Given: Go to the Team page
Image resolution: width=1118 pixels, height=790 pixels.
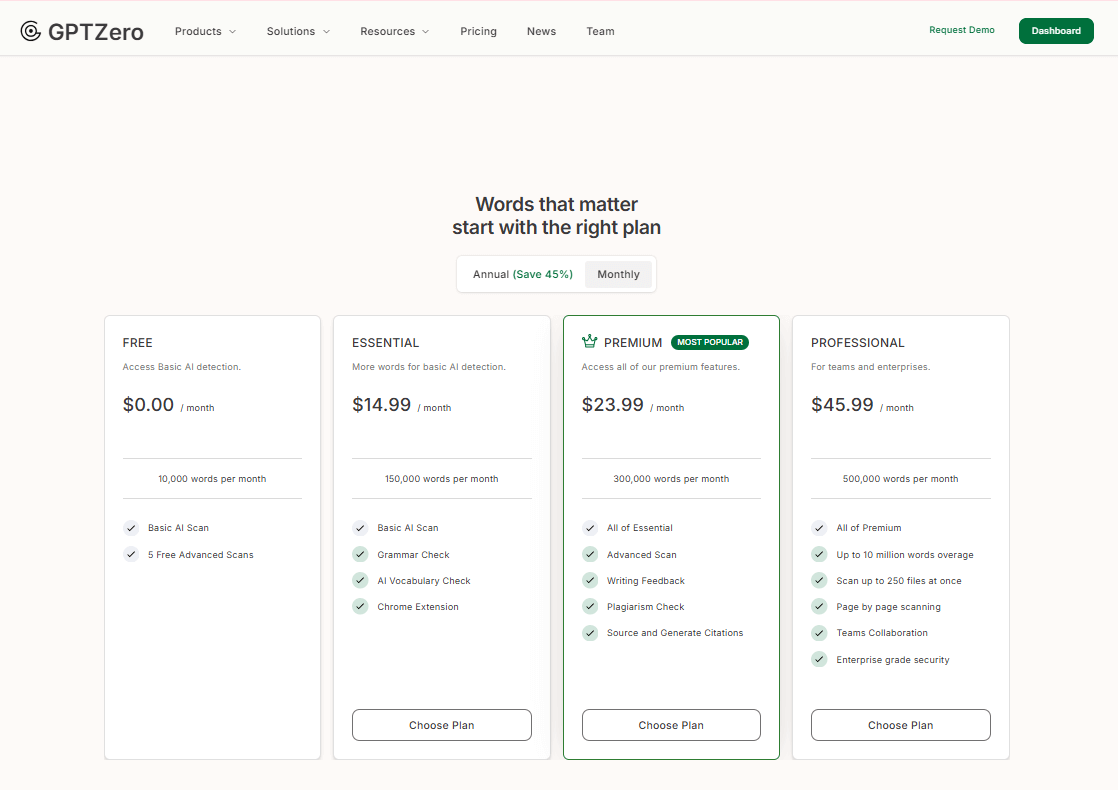Looking at the screenshot, I should click(x=600, y=31).
